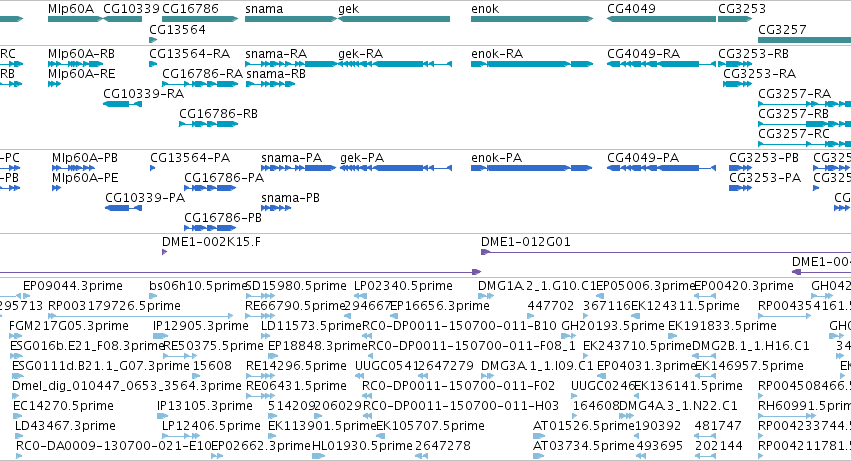Click transcript CG13564-RA

pyautogui.click(x=189, y=54)
